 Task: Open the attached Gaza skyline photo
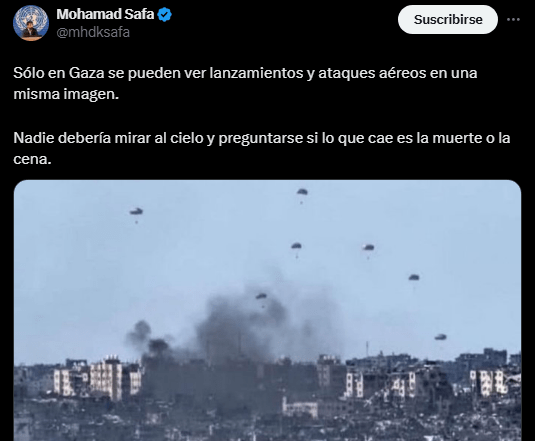pyautogui.click(x=268, y=310)
